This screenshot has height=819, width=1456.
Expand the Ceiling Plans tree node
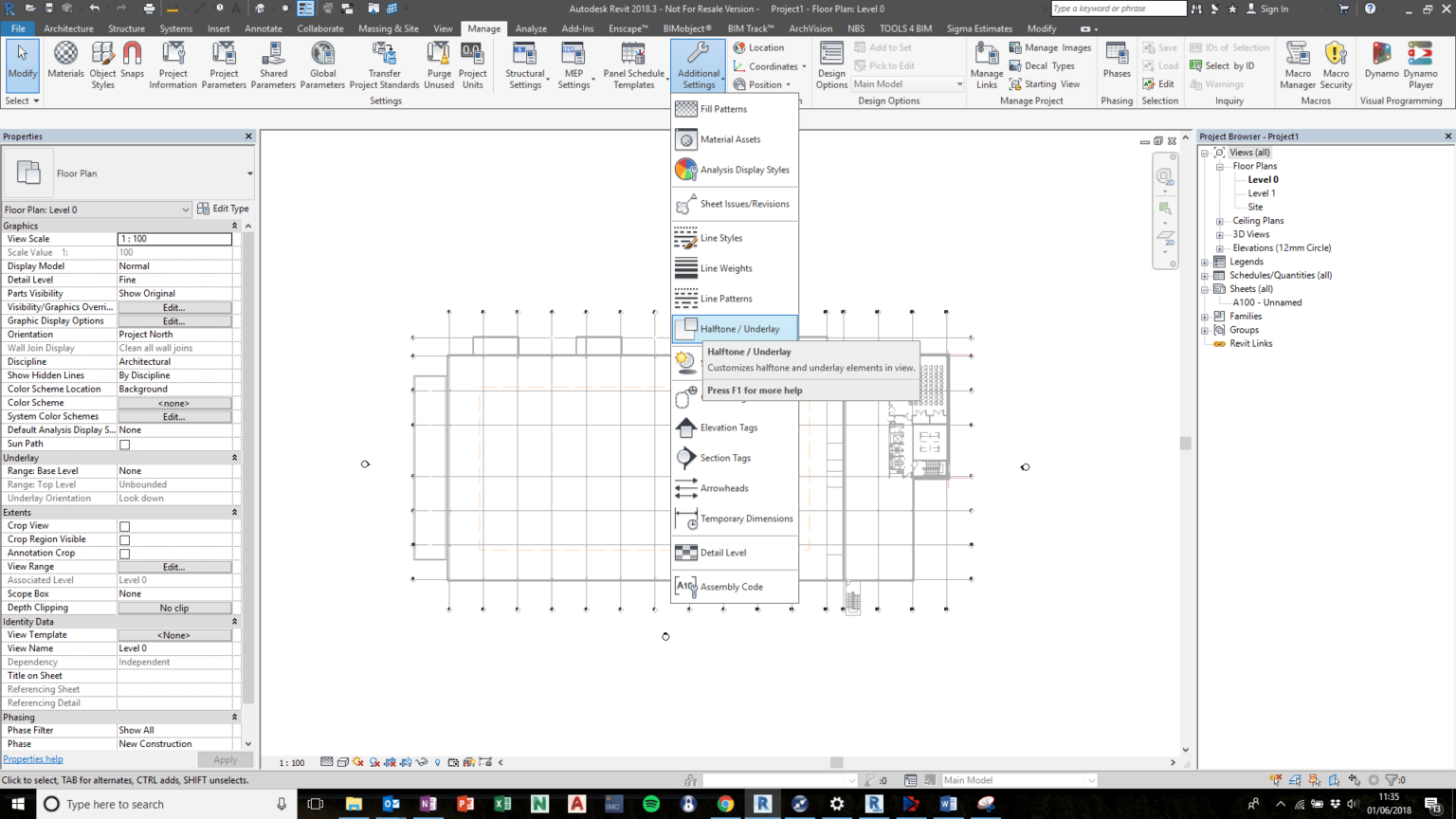(1220, 221)
